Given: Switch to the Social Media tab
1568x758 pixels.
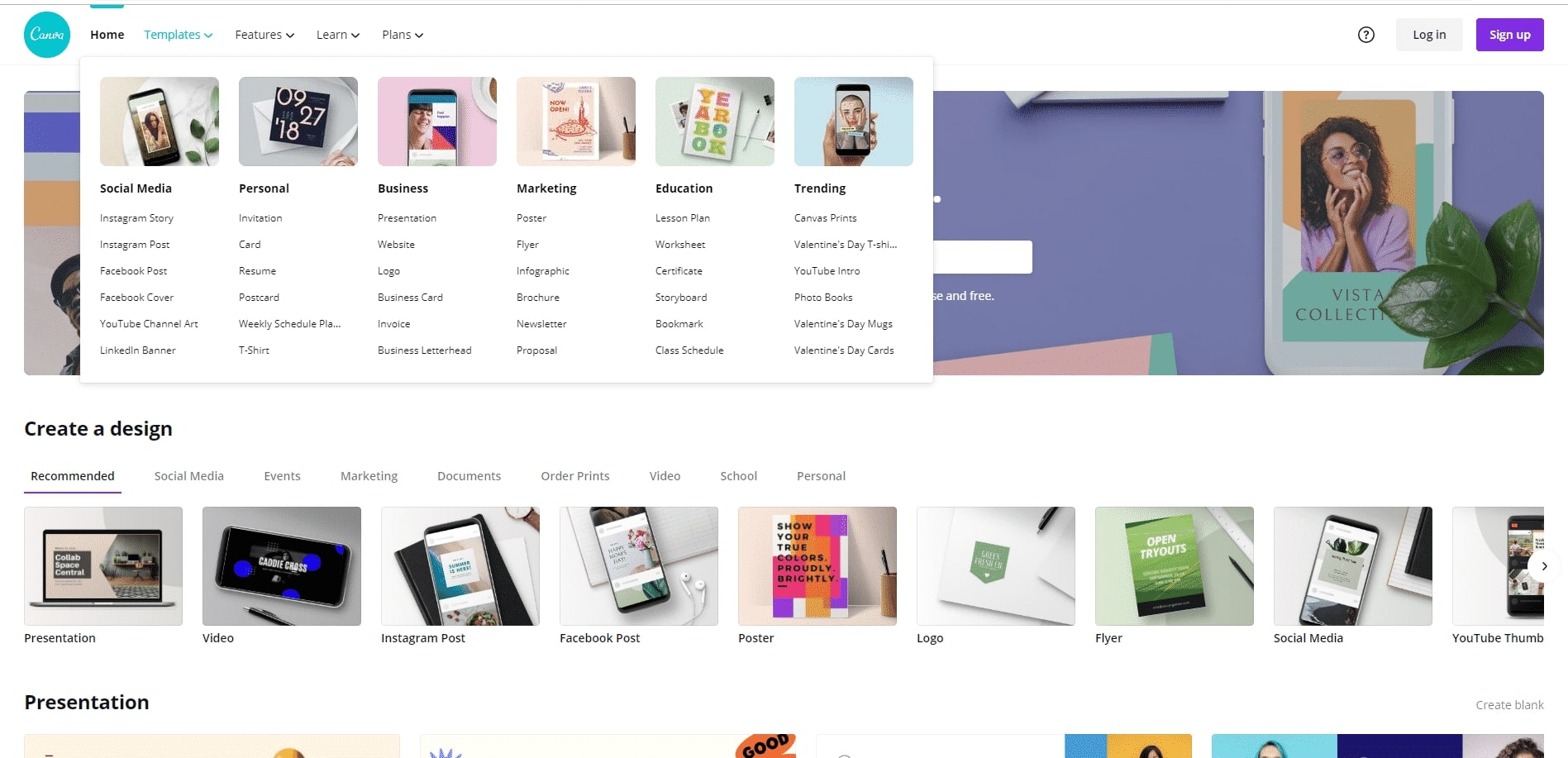Looking at the screenshot, I should [189, 476].
